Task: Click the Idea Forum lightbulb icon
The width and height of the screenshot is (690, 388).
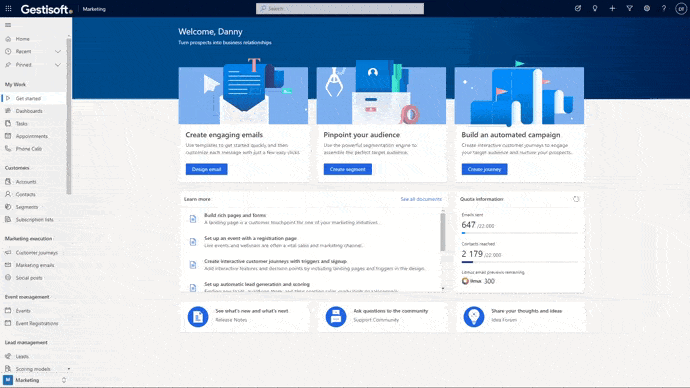Action: [x=473, y=316]
